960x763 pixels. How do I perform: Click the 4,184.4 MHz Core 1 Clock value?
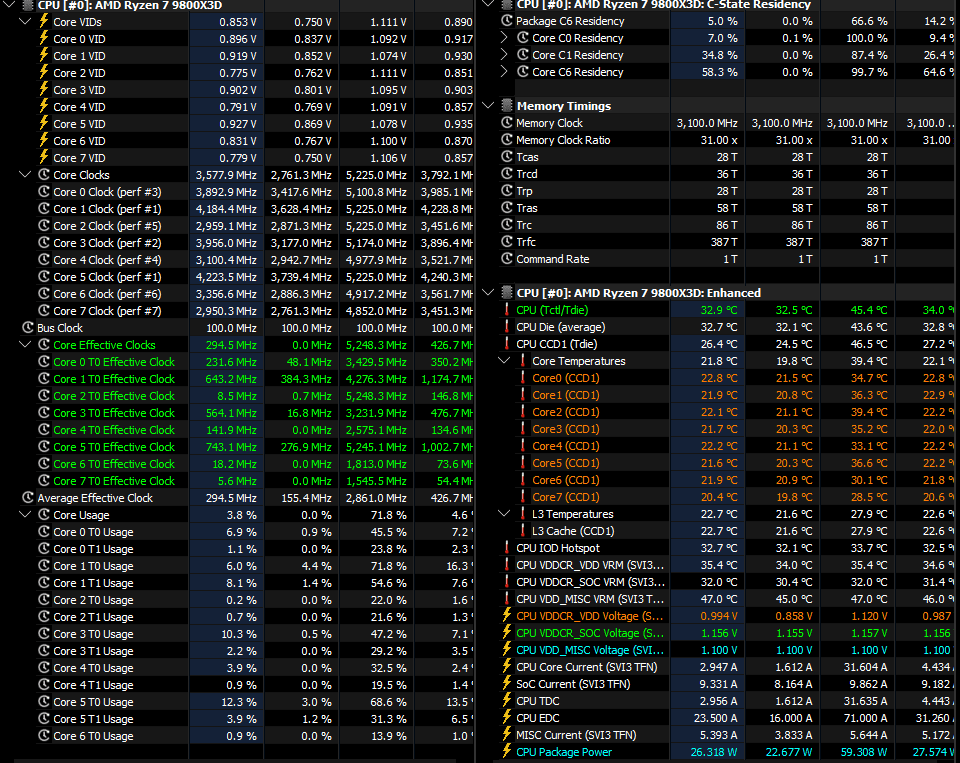226,209
